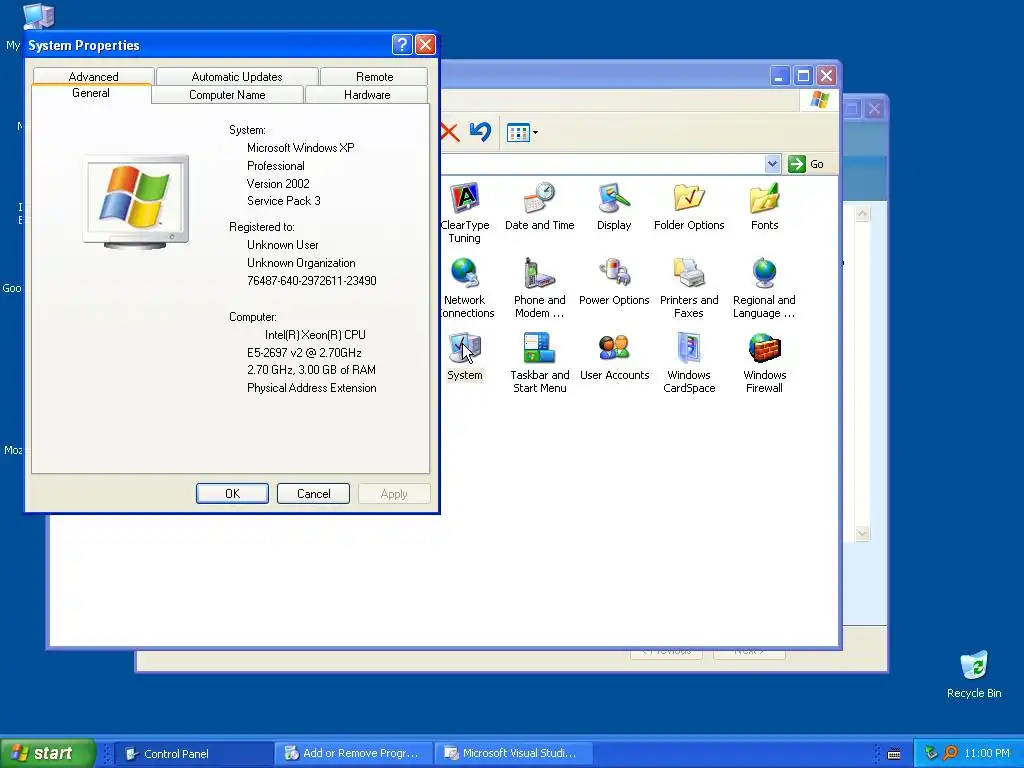1024x768 pixels.
Task: Switch to the Remote tab
Action: click(x=374, y=76)
